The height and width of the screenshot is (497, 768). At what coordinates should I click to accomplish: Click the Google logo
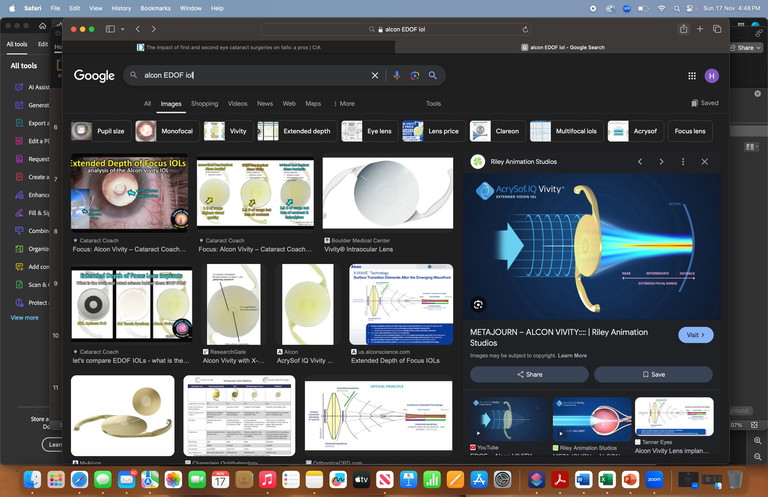(94, 75)
